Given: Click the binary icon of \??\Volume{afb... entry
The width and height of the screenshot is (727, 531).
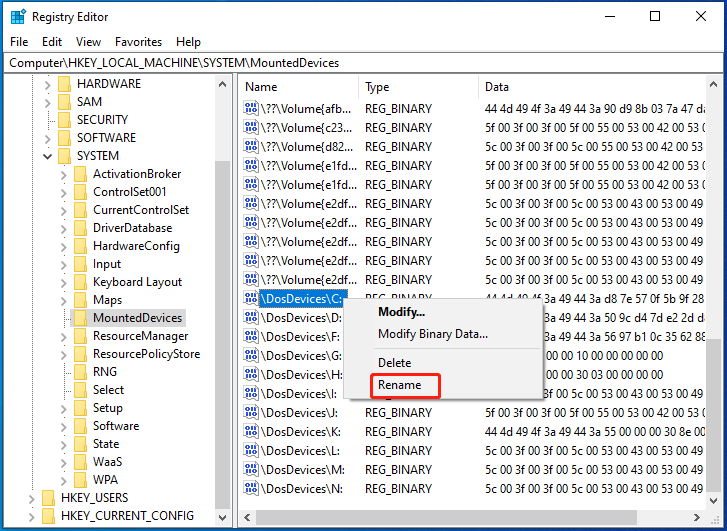Looking at the screenshot, I should 251,109.
